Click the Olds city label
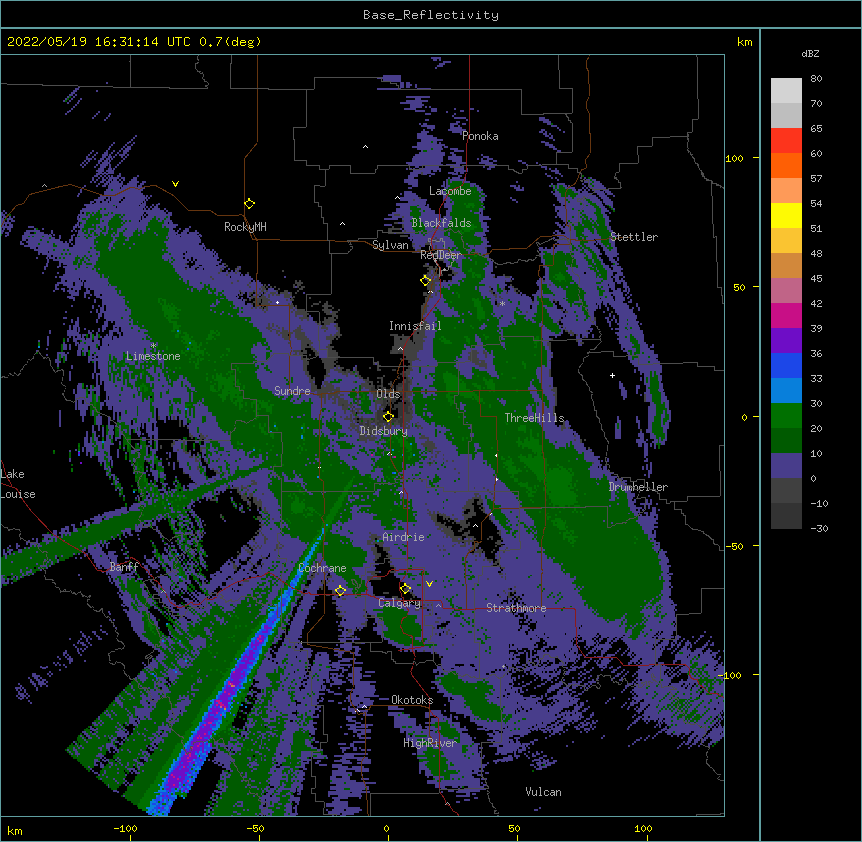 (388, 394)
